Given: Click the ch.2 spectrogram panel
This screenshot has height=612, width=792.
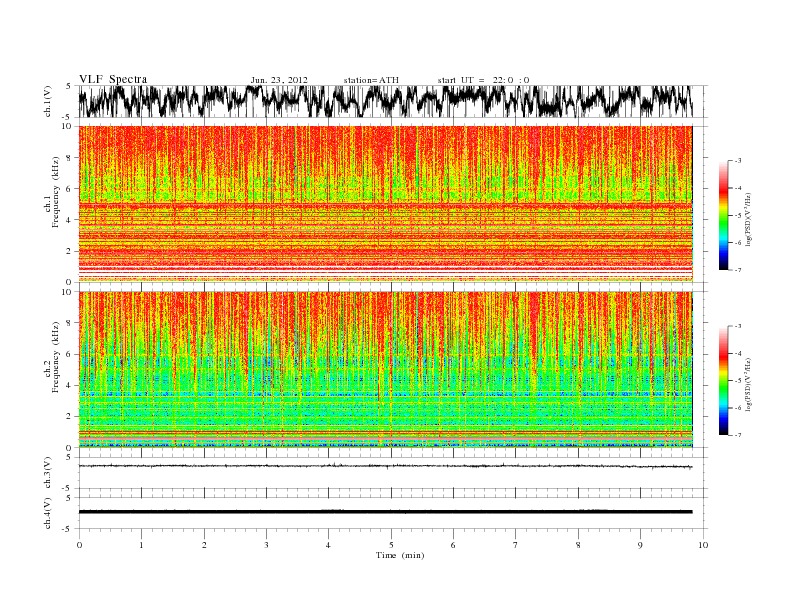Looking at the screenshot, I should tap(385, 370).
